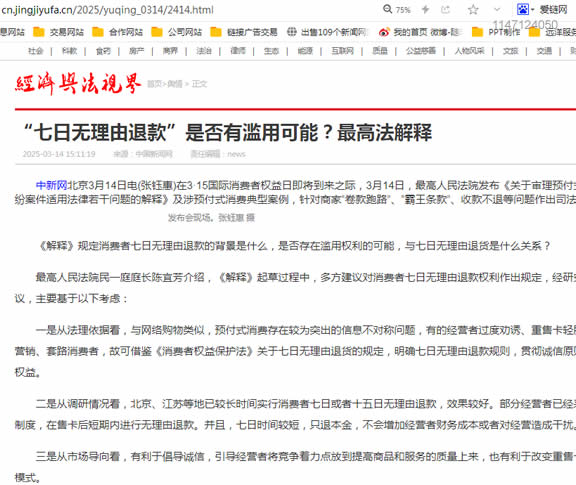
Task: Open the Weibo 我的首页 bookmark
Action: pos(420,32)
